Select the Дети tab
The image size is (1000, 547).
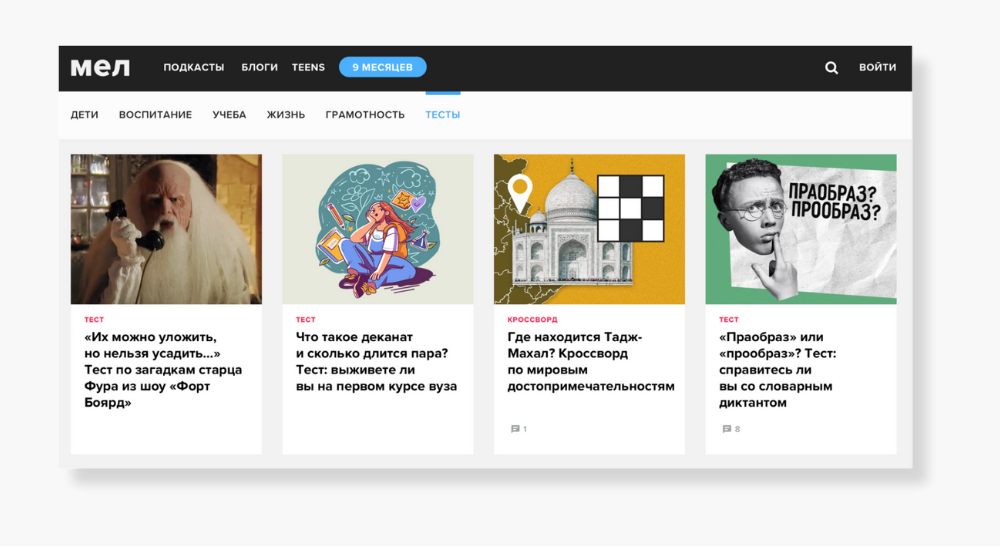[84, 115]
